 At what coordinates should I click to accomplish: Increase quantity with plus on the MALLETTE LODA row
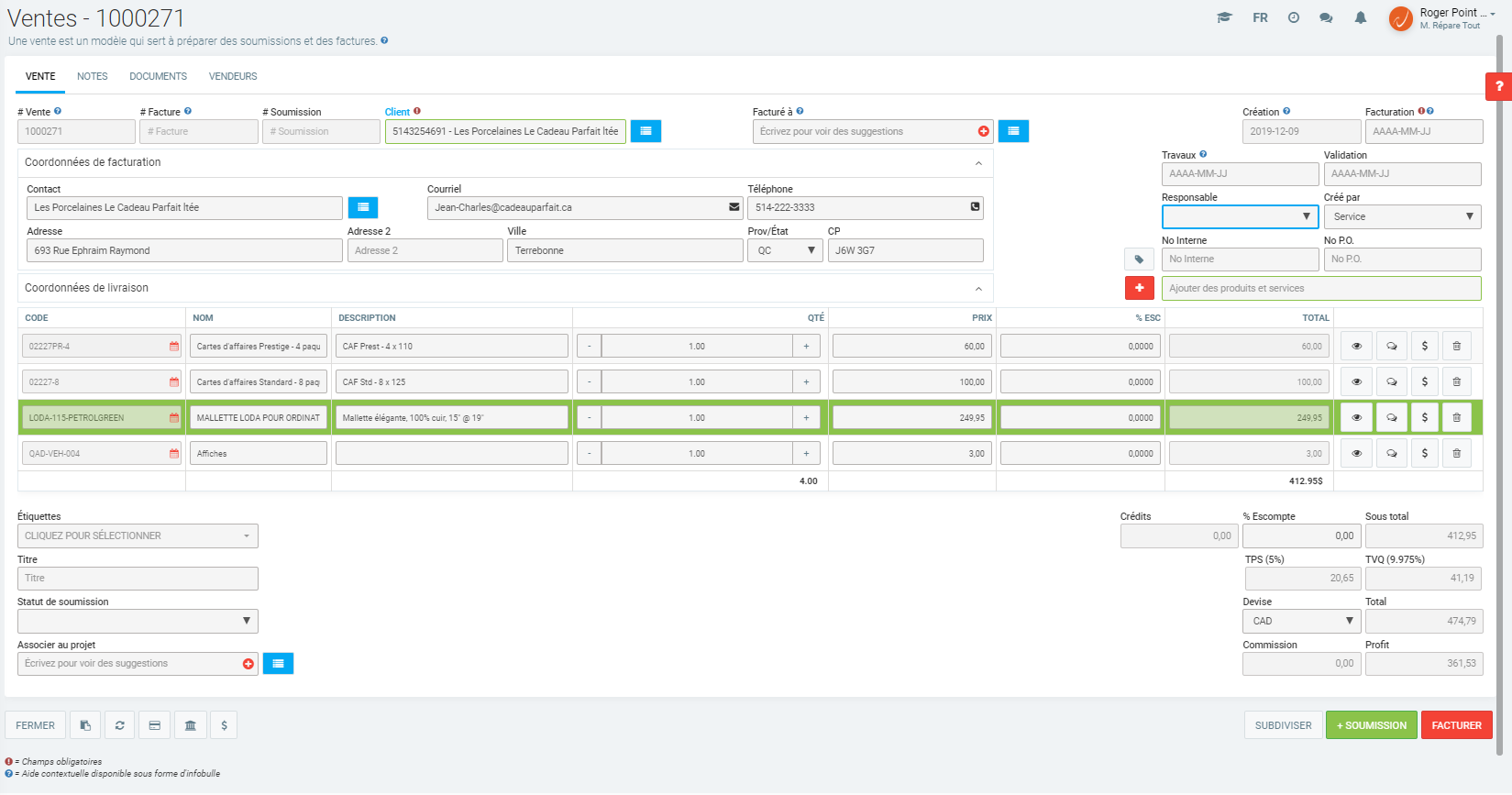(x=806, y=417)
